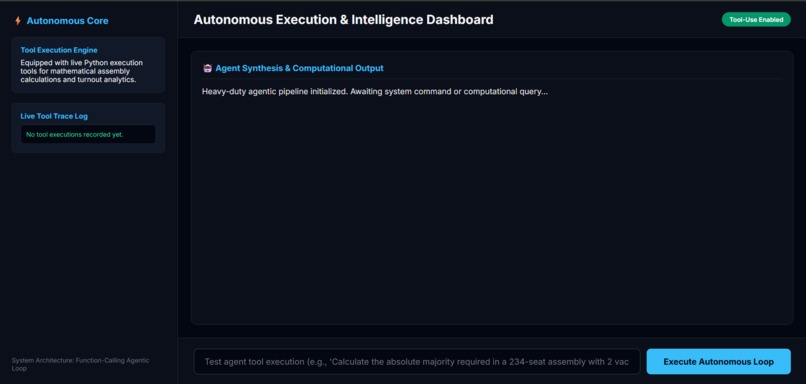Click the Execute Autonomous Loop button
806x384 pixels.
(718, 361)
